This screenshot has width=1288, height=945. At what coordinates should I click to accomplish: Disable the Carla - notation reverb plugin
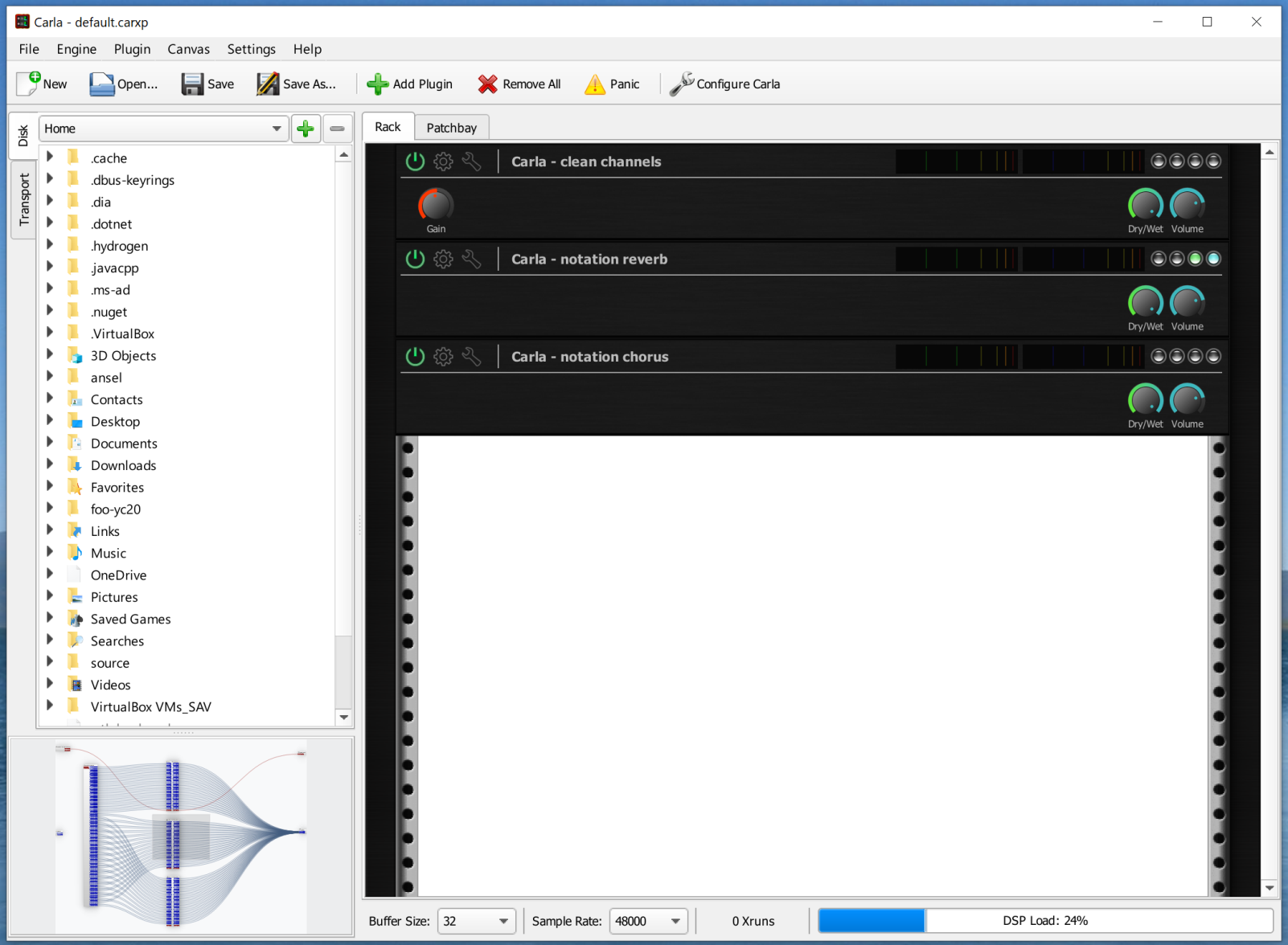(x=415, y=259)
